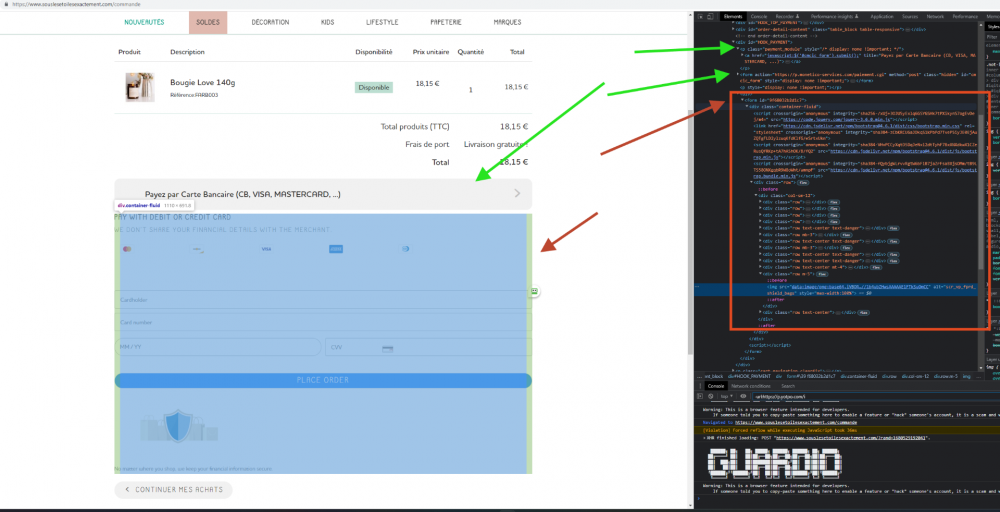Open the Recorder tab
Viewport: 1000px width, 512px height.
pos(788,16)
